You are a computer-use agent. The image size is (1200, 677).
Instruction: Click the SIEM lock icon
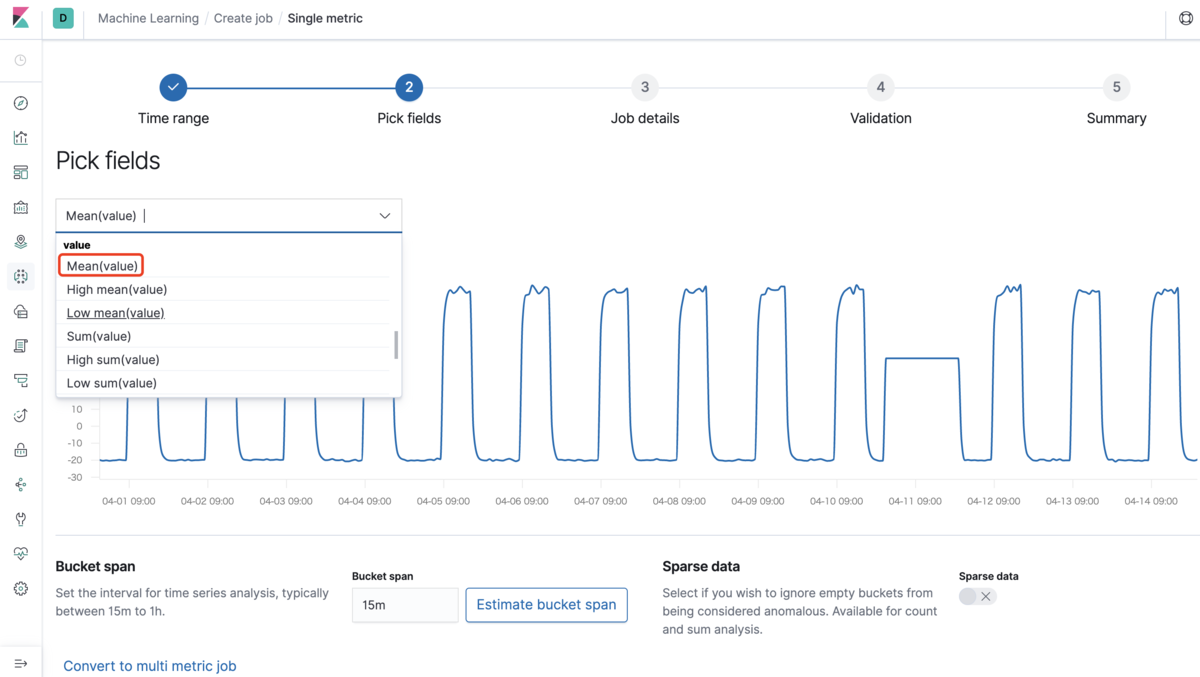(x=20, y=450)
